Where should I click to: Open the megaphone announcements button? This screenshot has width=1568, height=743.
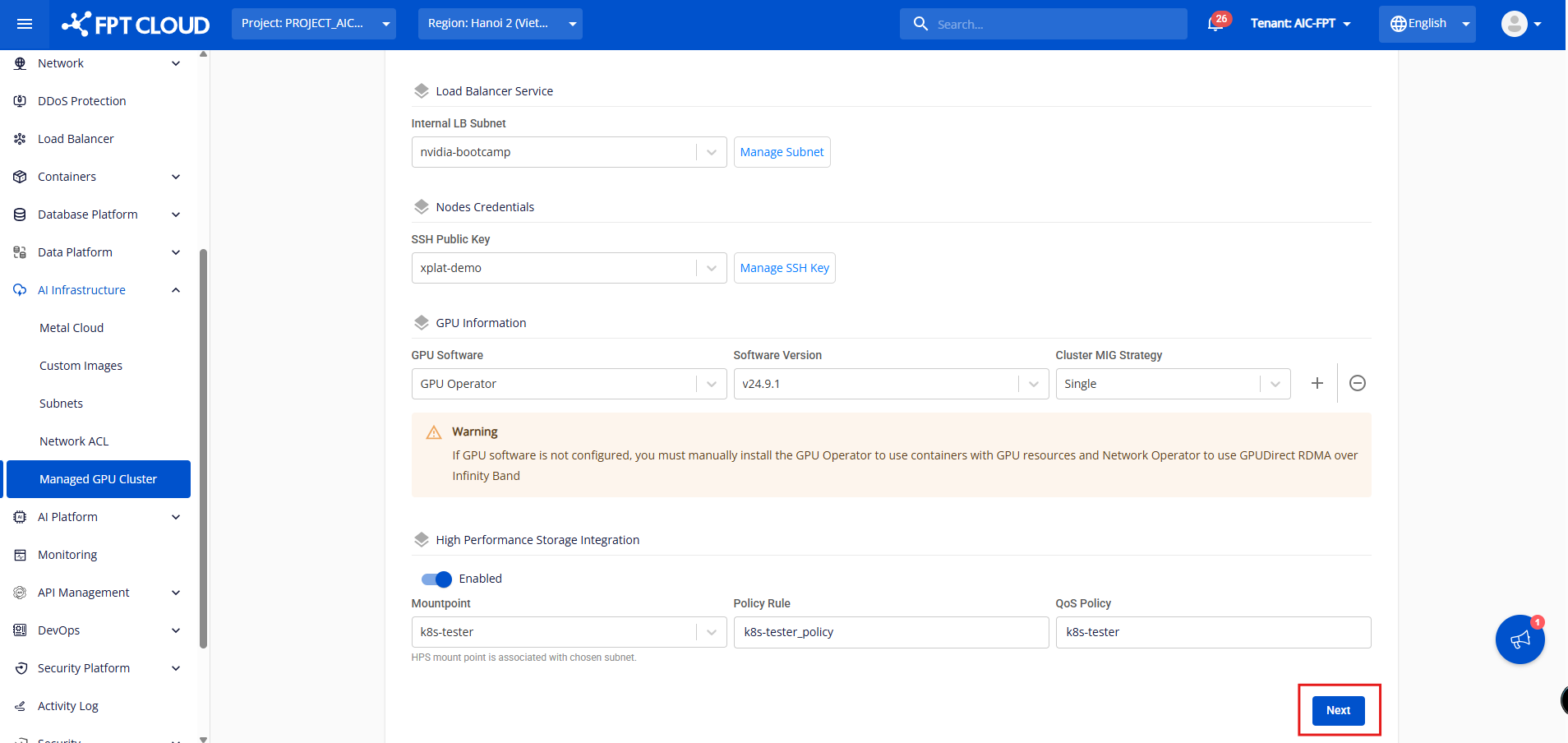coord(1520,639)
